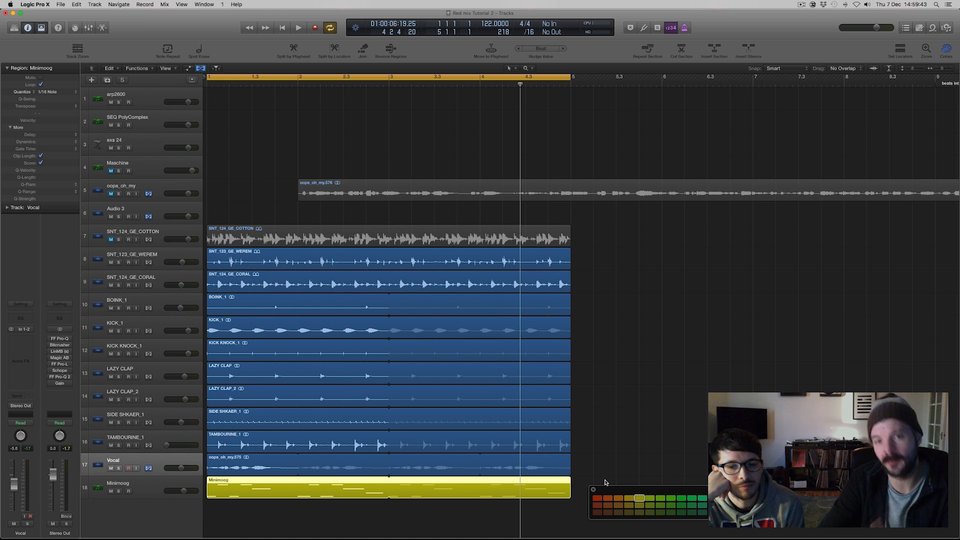The image size is (960, 540).
Task: Open tracks area View dropdown menu
Action: tap(167, 69)
